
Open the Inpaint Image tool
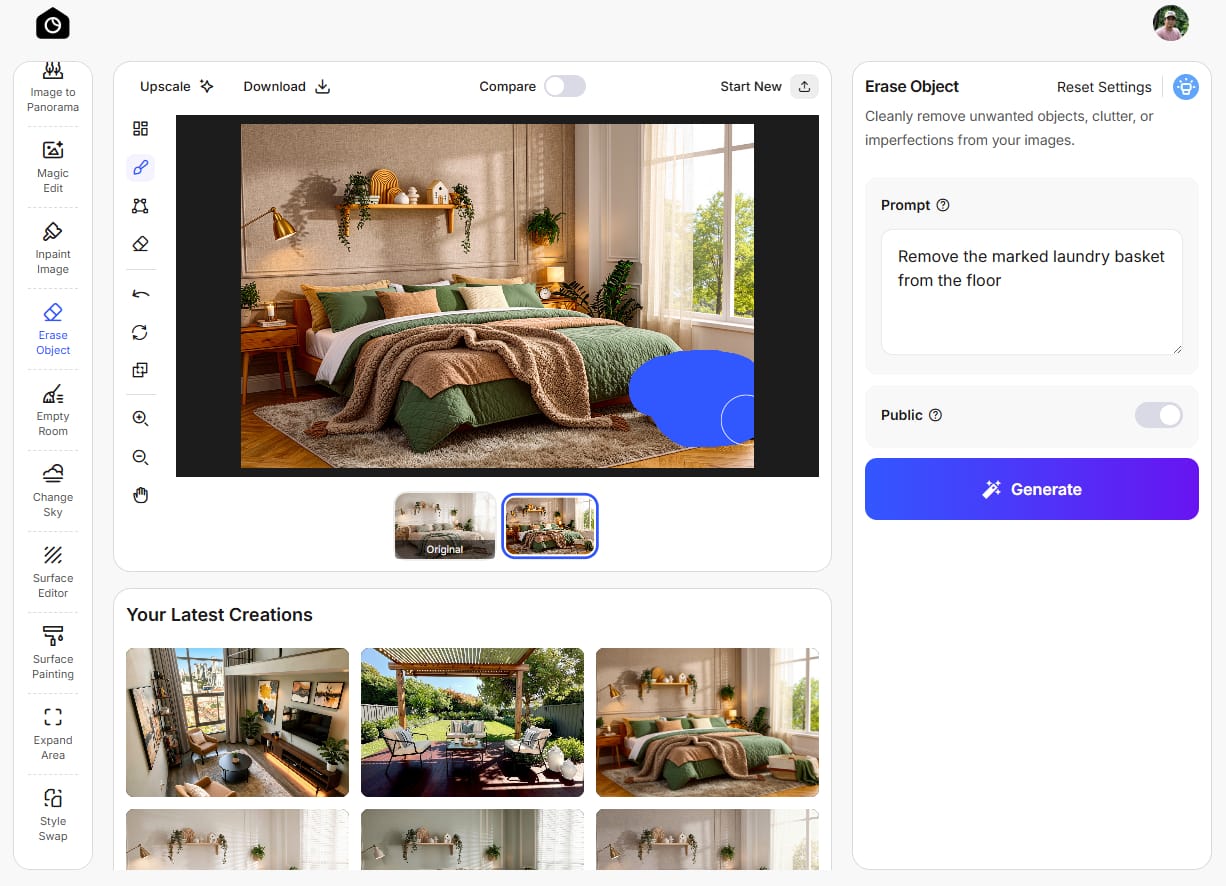pyautogui.click(x=53, y=247)
